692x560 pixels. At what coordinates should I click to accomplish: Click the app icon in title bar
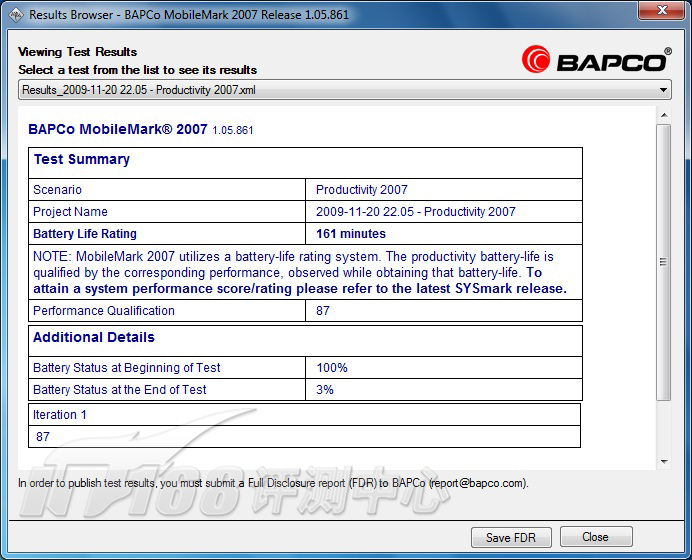point(16,15)
